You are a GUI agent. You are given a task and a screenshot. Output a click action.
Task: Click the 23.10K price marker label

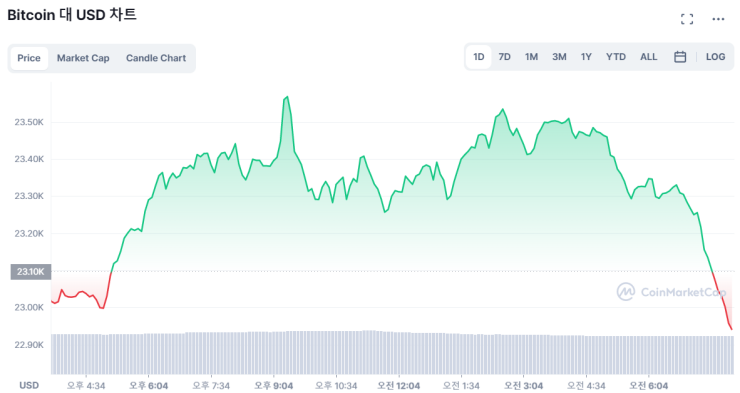31,272
